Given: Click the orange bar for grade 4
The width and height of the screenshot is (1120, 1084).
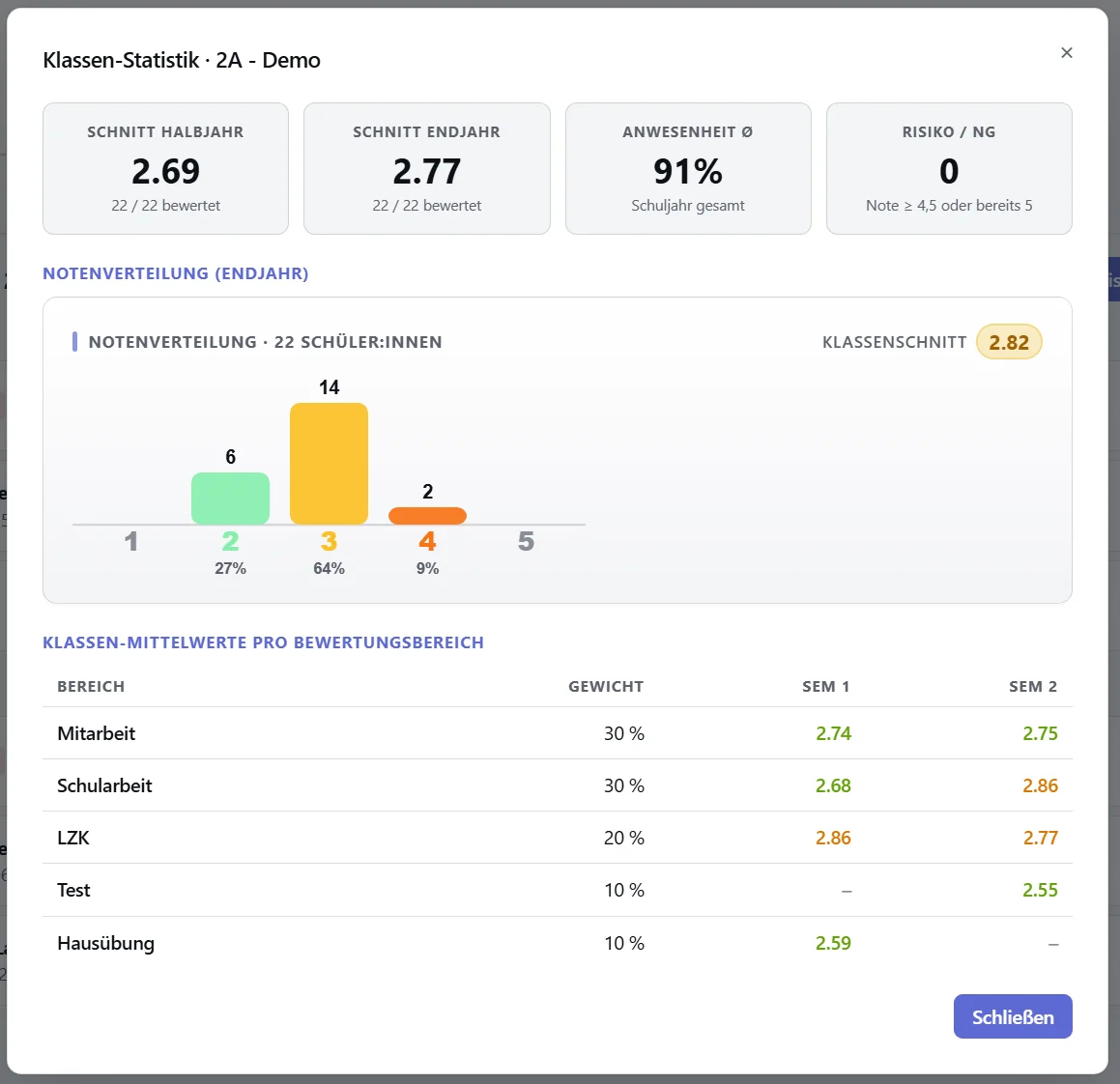Looking at the screenshot, I should pyautogui.click(x=427, y=516).
